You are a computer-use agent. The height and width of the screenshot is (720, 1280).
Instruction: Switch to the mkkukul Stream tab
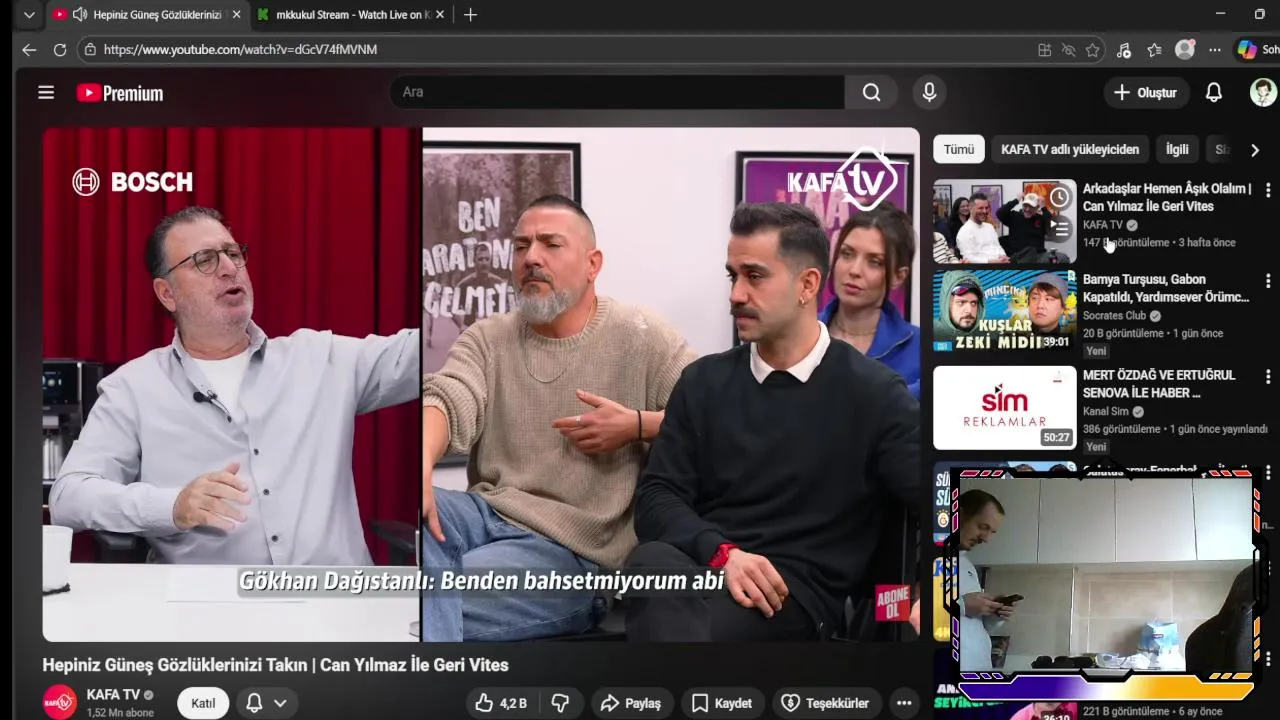[x=350, y=14]
